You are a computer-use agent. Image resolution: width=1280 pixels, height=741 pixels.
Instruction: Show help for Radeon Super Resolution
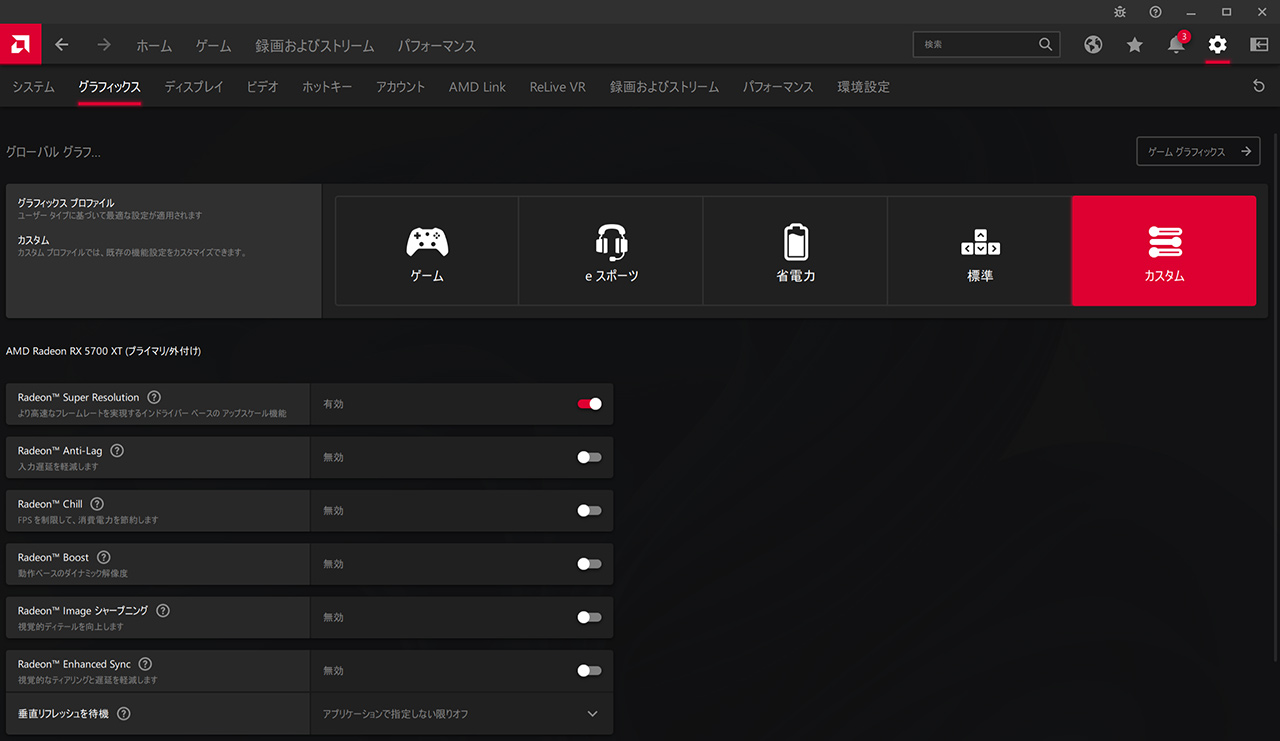click(x=154, y=398)
